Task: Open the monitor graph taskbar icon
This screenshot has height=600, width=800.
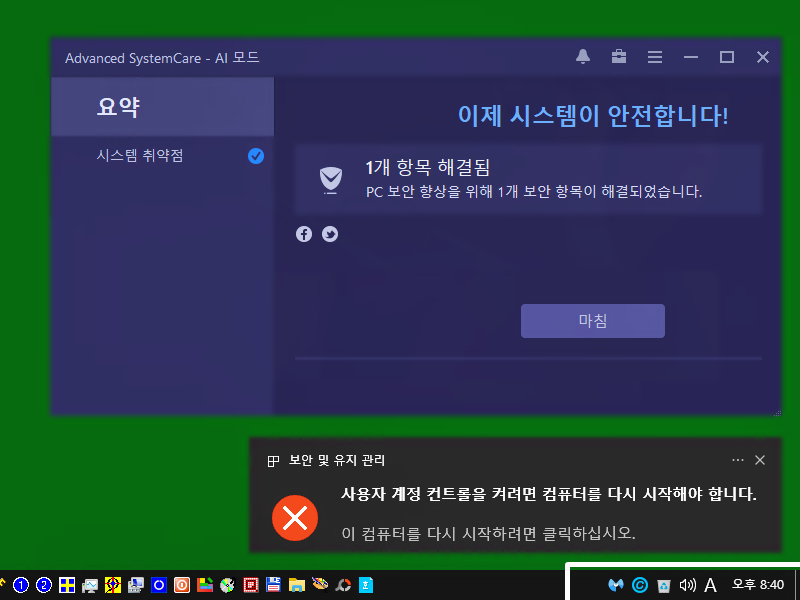Action: point(90,585)
